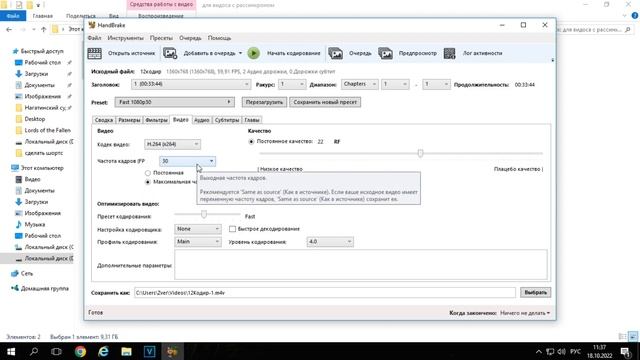
Task: Open Уровень кодирования 4.0 dropdown
Action: [x=330, y=242]
